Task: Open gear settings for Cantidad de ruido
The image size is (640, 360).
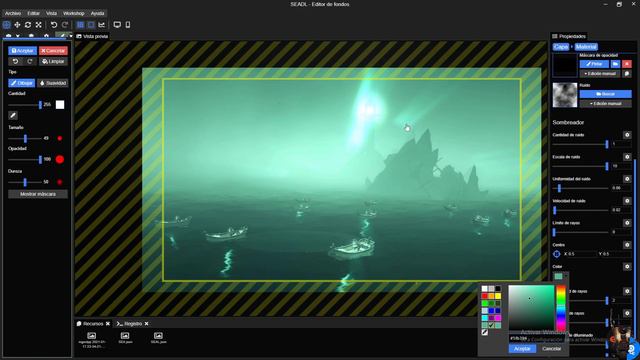Action: click(x=627, y=135)
